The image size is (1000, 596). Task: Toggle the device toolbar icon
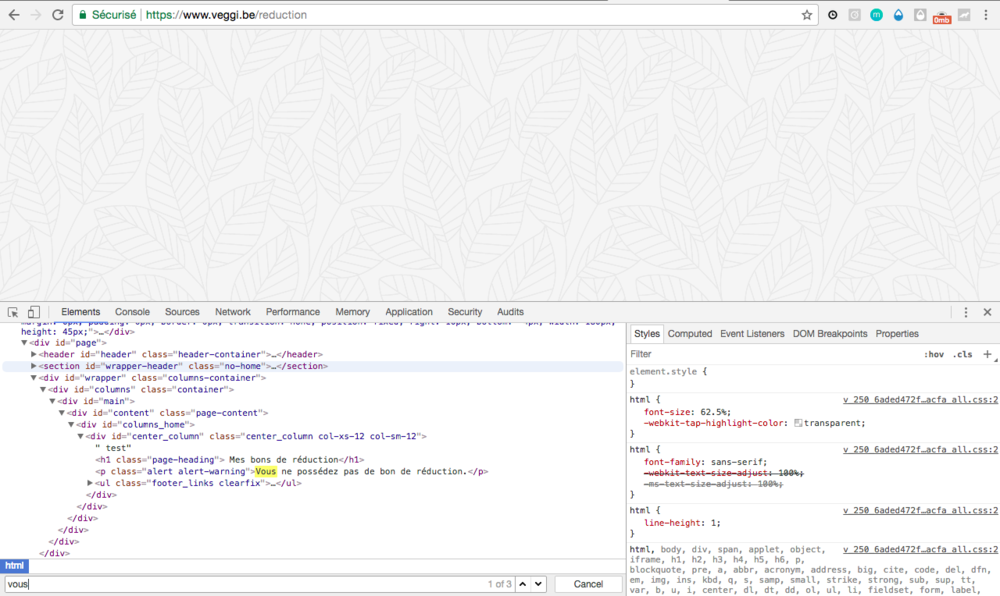coord(33,312)
